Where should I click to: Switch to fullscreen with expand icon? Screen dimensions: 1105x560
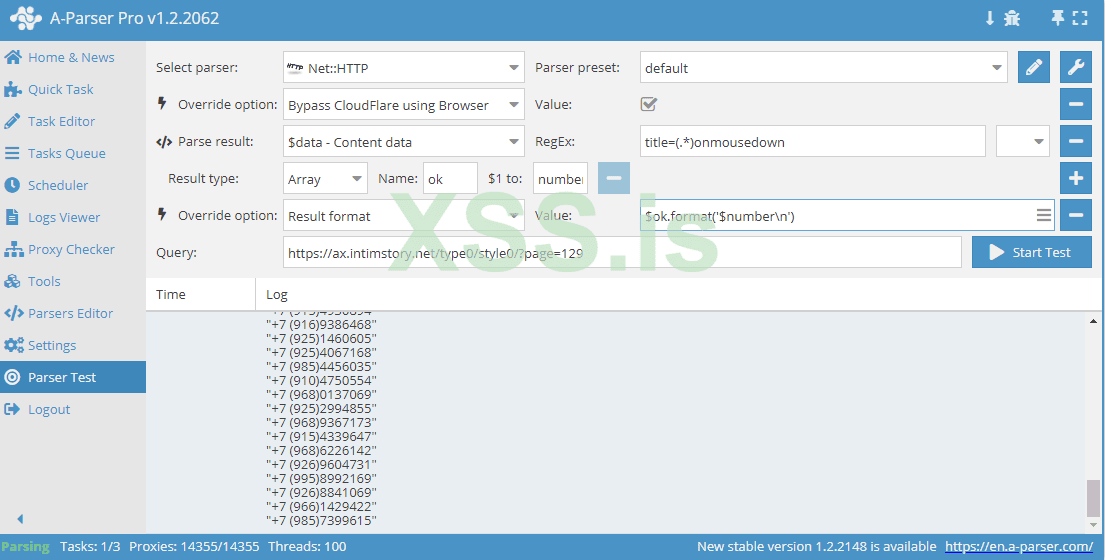coord(1080,18)
